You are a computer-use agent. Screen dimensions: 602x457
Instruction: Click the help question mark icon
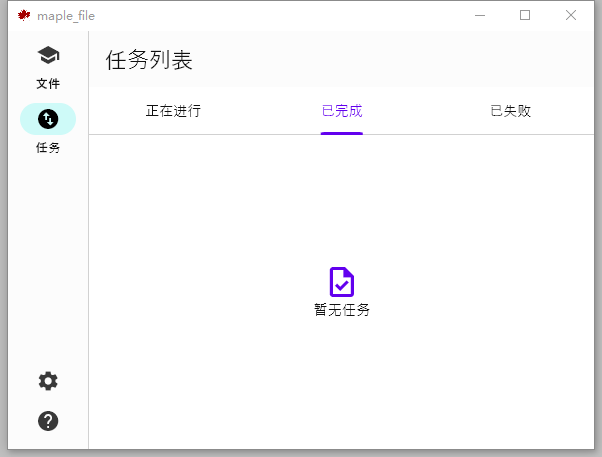48,421
